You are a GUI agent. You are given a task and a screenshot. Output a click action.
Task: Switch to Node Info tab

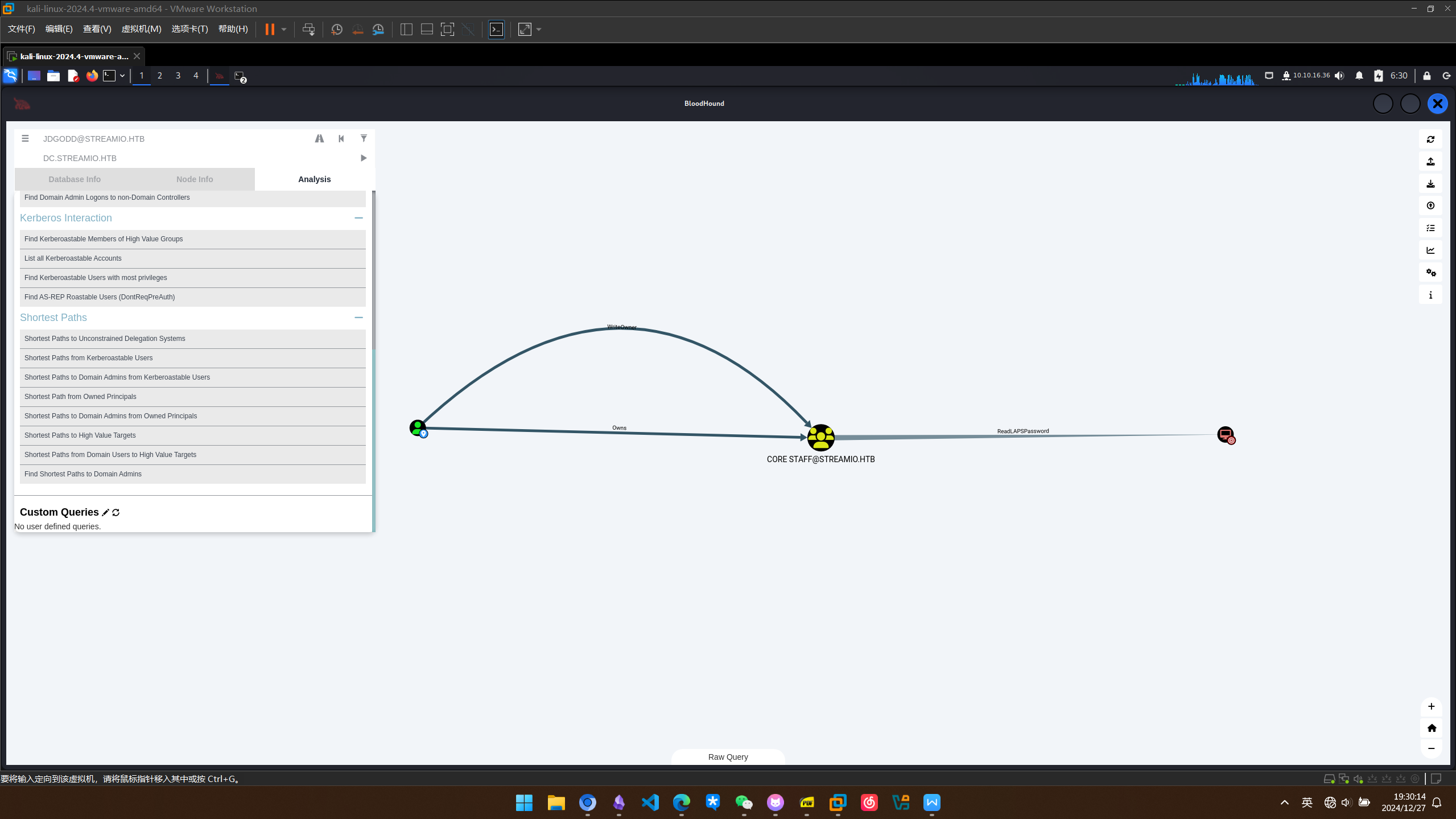tap(195, 179)
